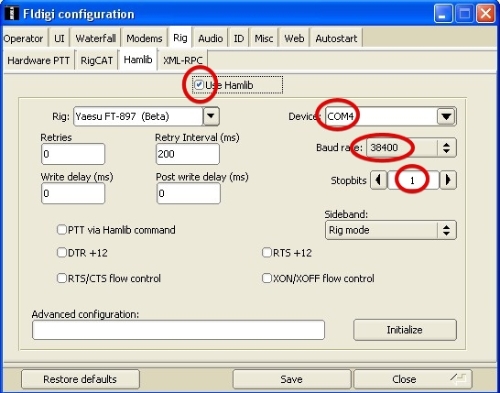Screen dimensions: 500x393
Task: Click the Yaesu FT-897 (Beta) rig field
Action: pos(138,116)
